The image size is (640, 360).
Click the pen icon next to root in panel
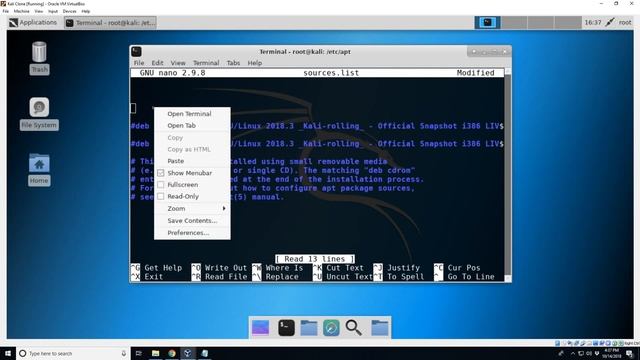point(610,22)
